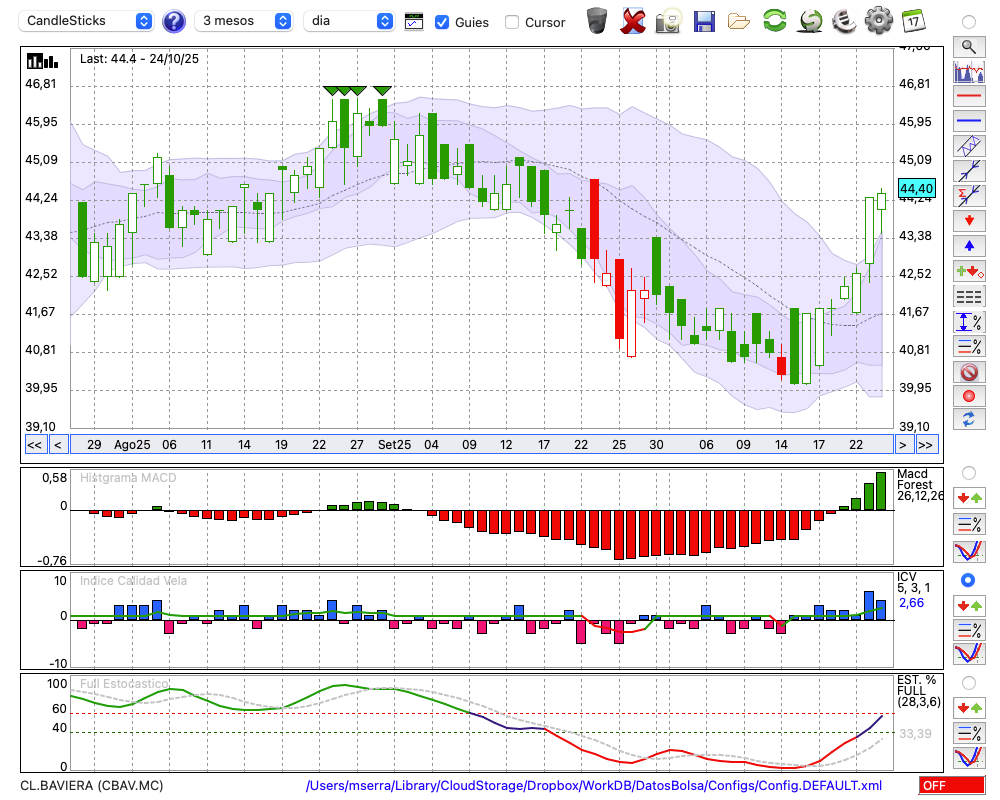Open the calendar icon showing 17

pyautogui.click(x=913, y=21)
